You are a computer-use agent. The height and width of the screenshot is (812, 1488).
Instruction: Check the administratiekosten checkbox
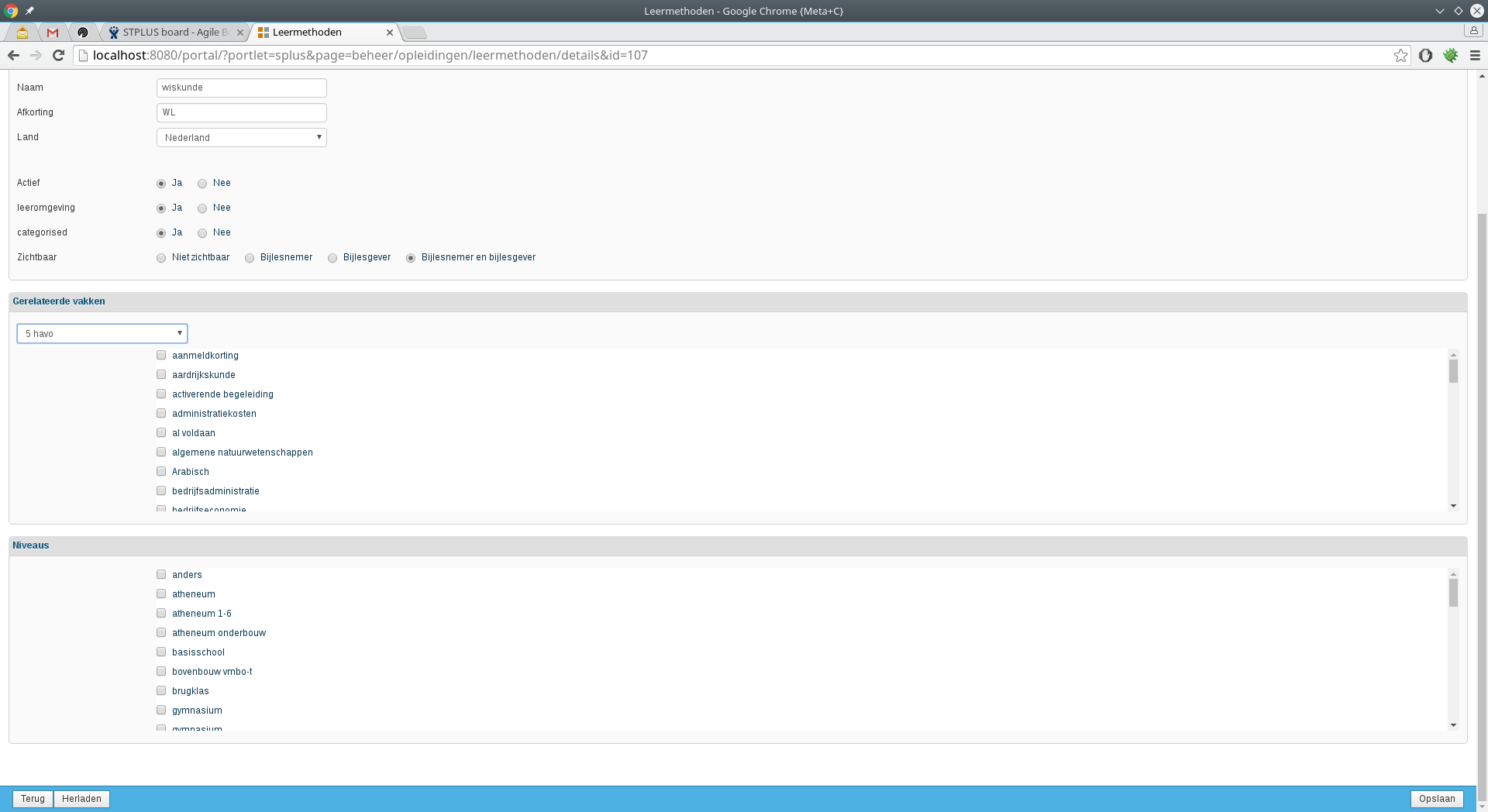161,413
